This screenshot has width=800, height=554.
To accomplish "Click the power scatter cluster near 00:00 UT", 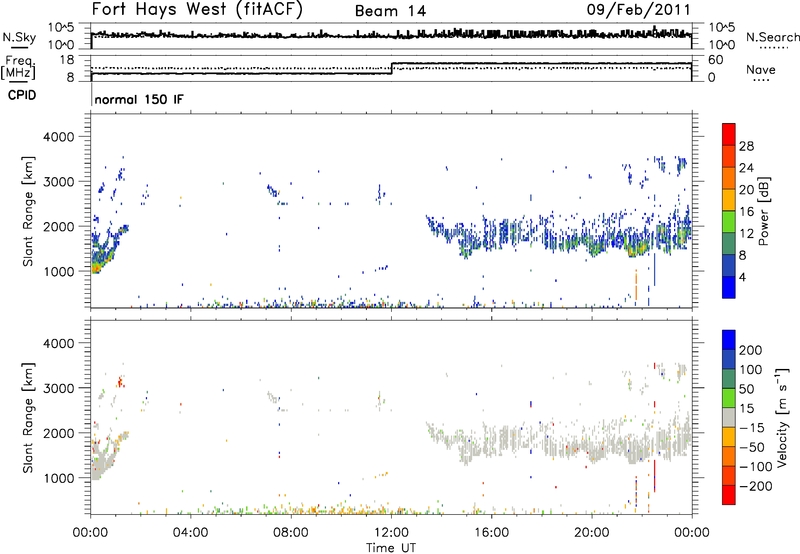I will pos(105,250).
